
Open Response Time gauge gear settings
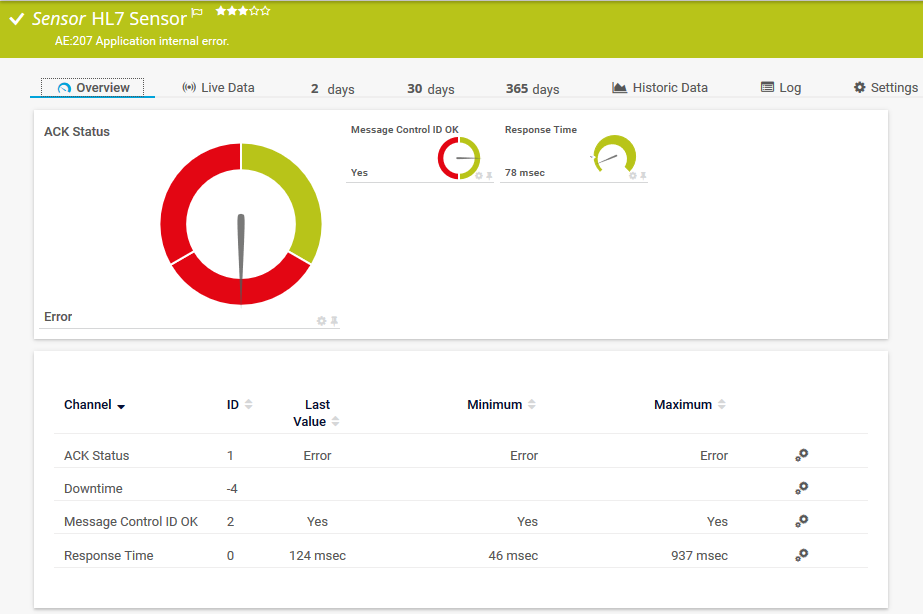pyautogui.click(x=632, y=176)
